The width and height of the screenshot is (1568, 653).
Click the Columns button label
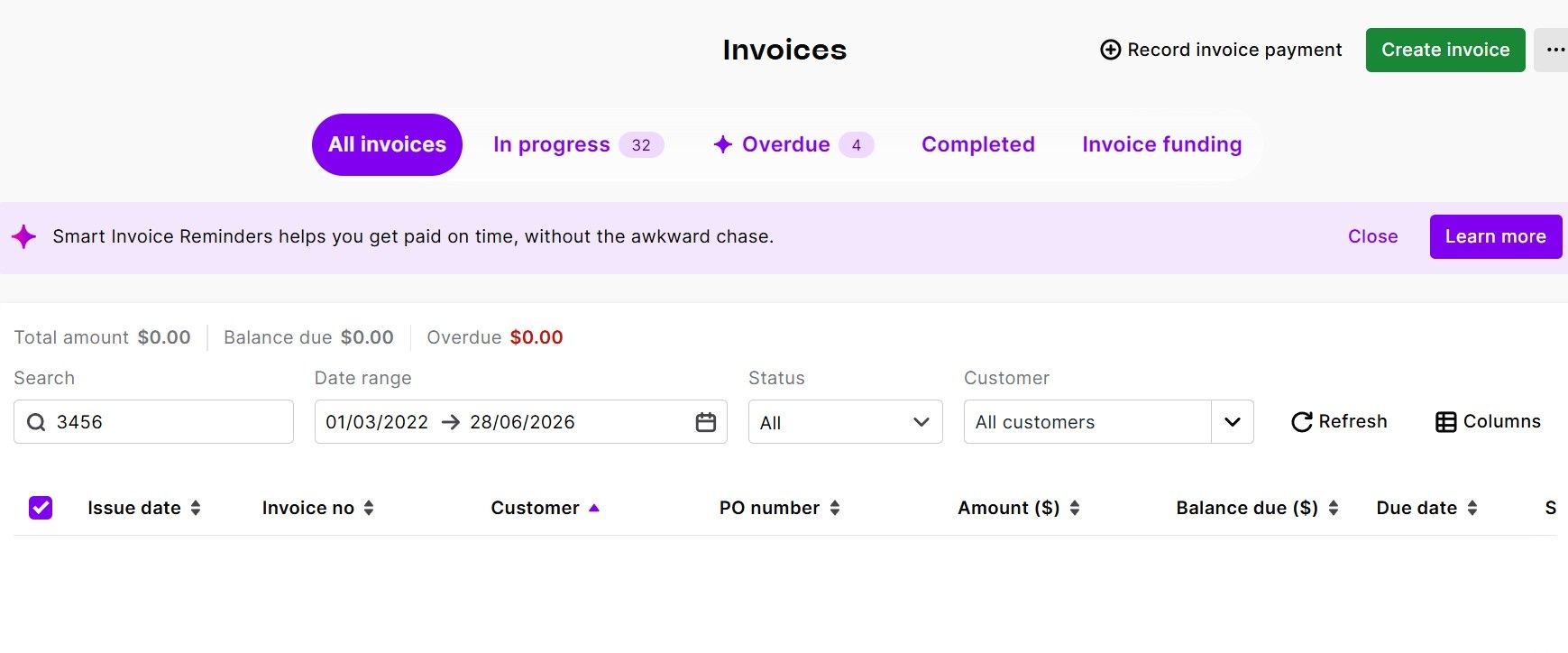point(1502,421)
